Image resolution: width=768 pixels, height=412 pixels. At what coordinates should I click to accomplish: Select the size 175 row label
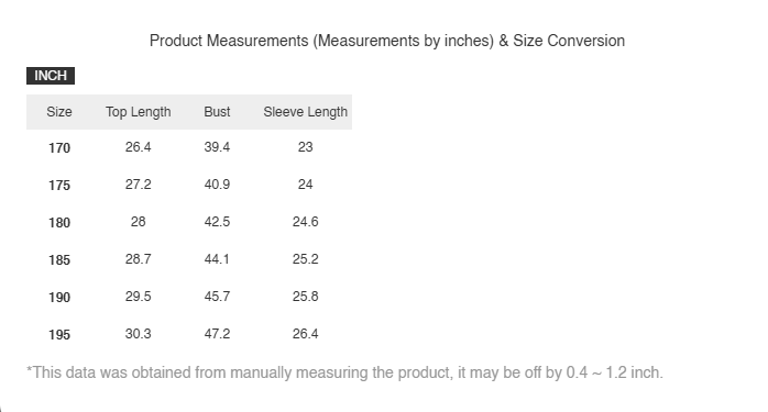click(59, 185)
